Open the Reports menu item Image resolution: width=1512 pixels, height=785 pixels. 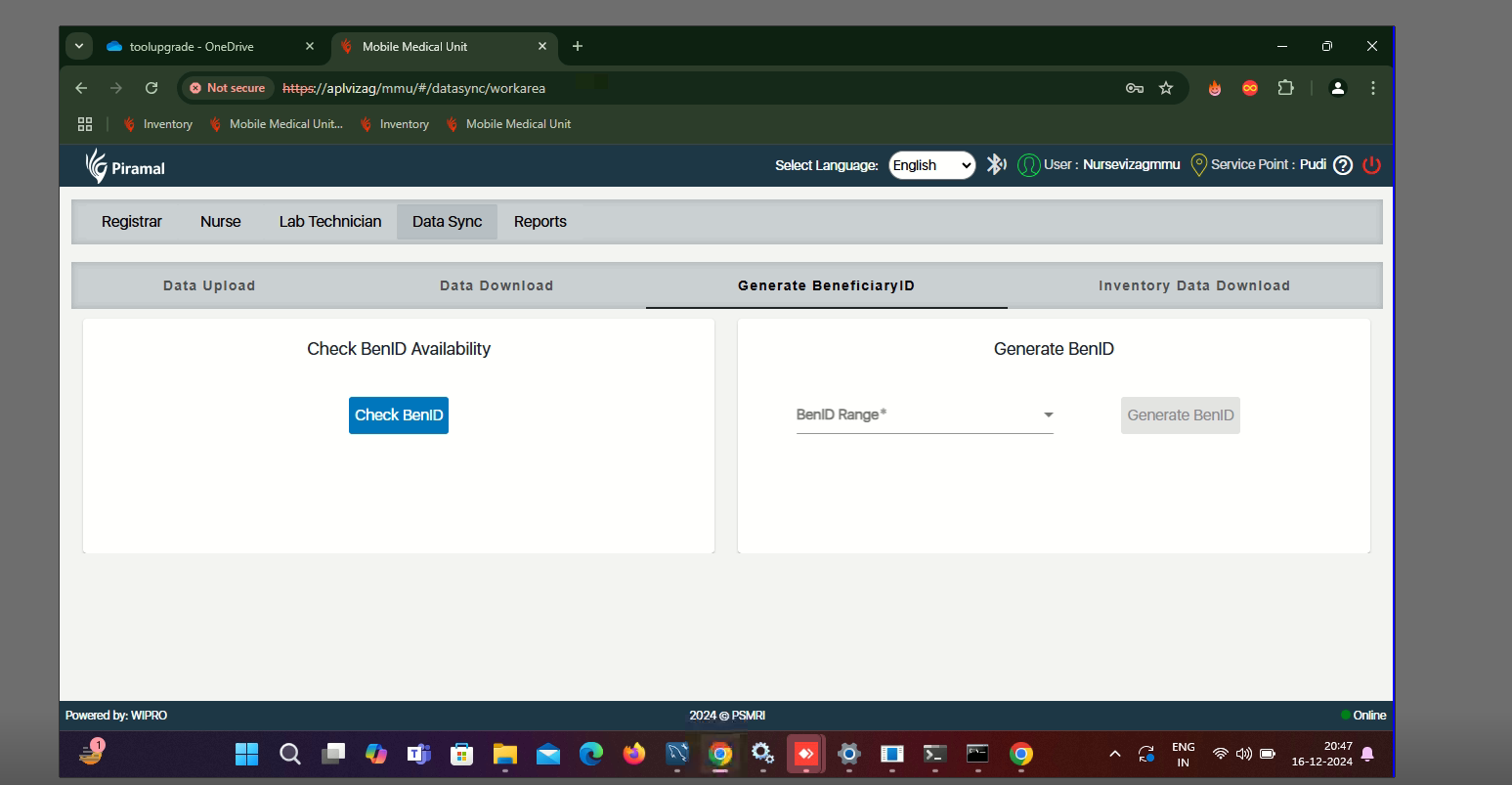540,222
